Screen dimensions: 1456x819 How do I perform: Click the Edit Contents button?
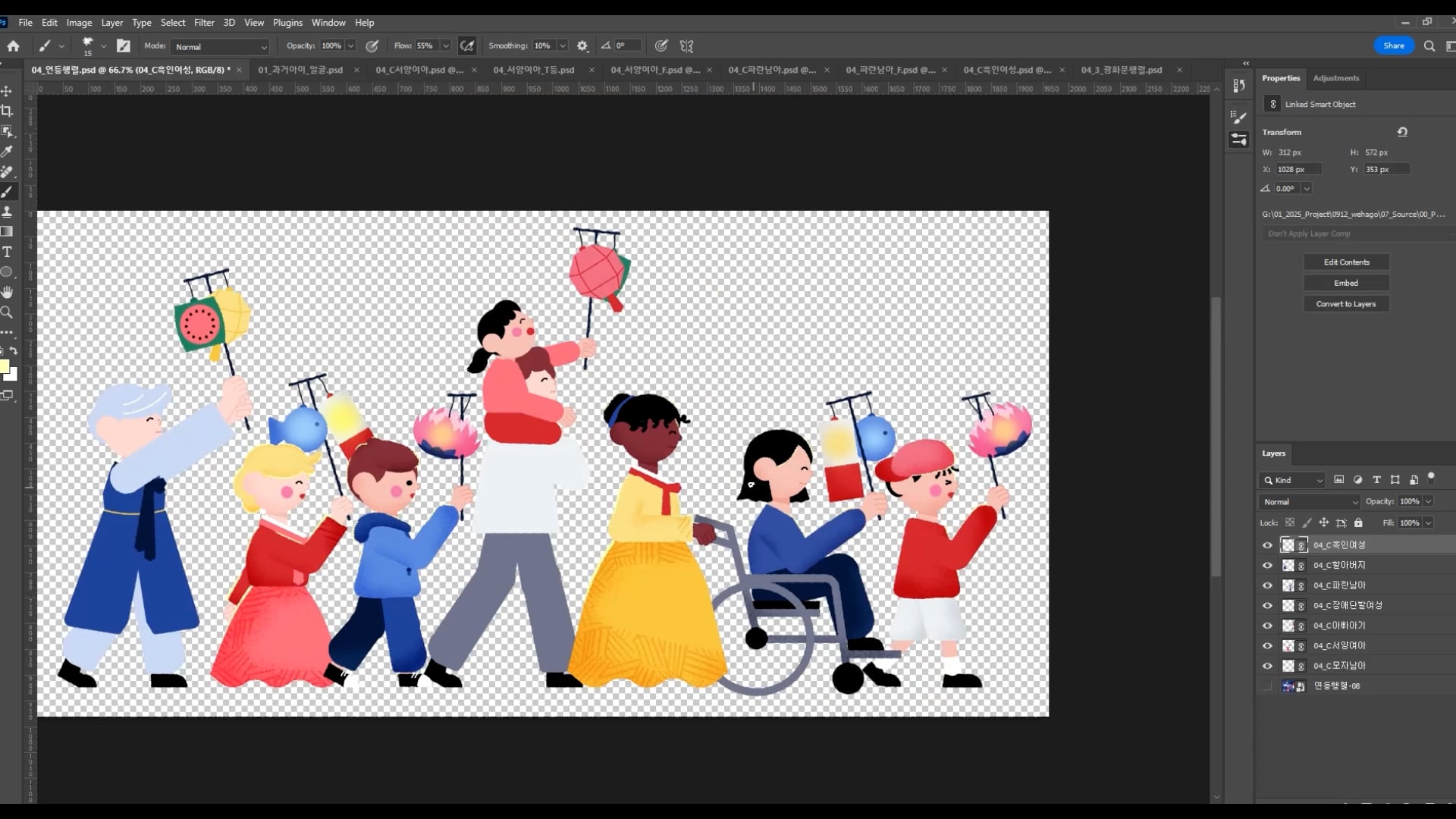pyautogui.click(x=1346, y=262)
